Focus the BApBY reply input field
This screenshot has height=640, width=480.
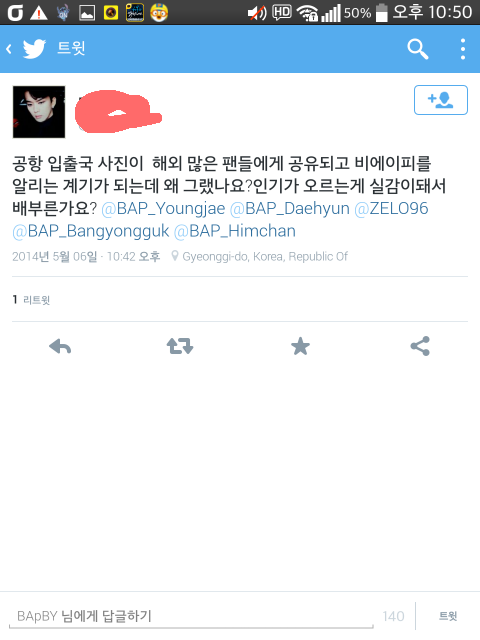point(191,616)
